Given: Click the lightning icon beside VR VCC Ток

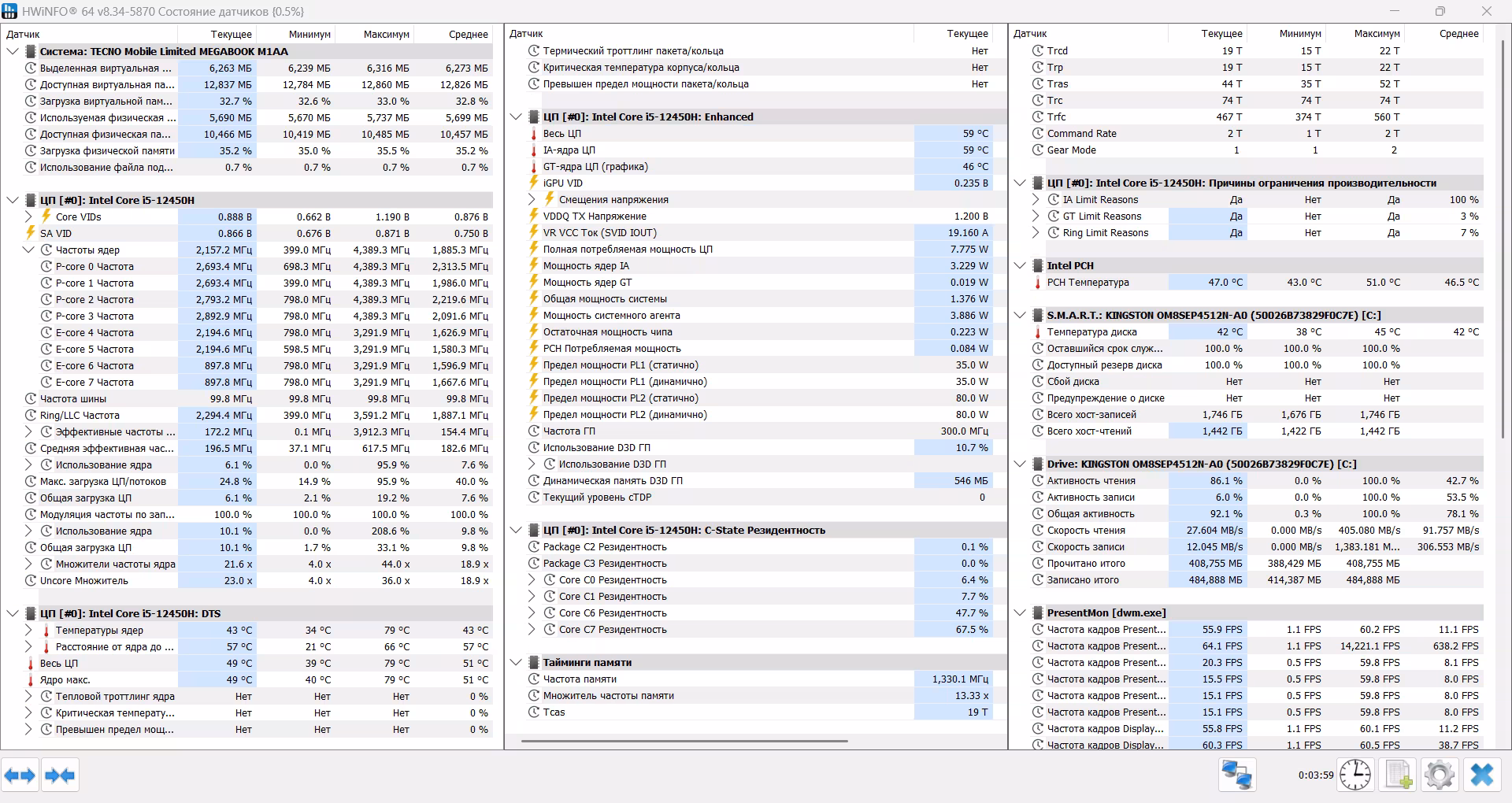Looking at the screenshot, I should (534, 232).
